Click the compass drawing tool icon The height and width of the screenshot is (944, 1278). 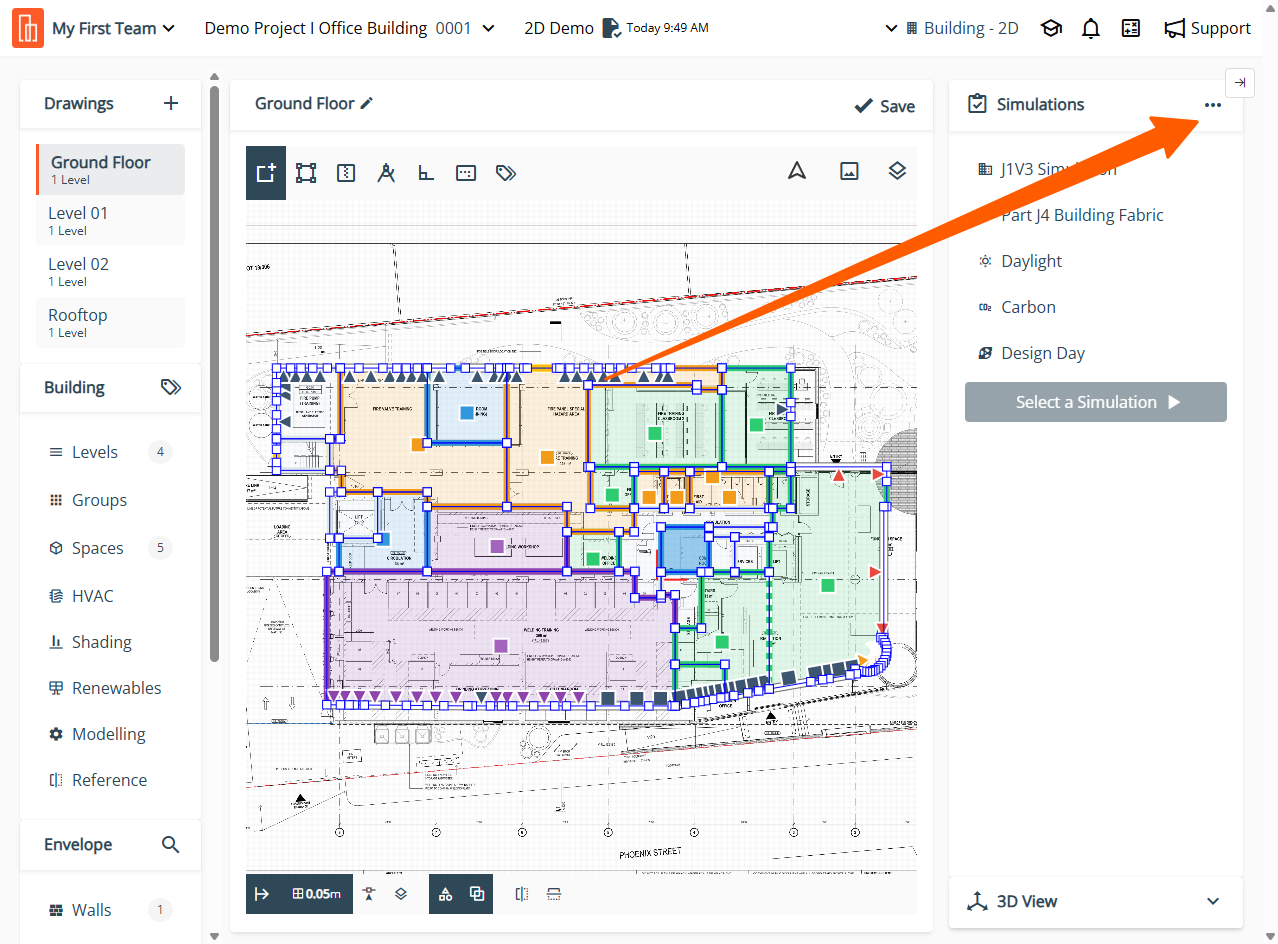pos(386,173)
